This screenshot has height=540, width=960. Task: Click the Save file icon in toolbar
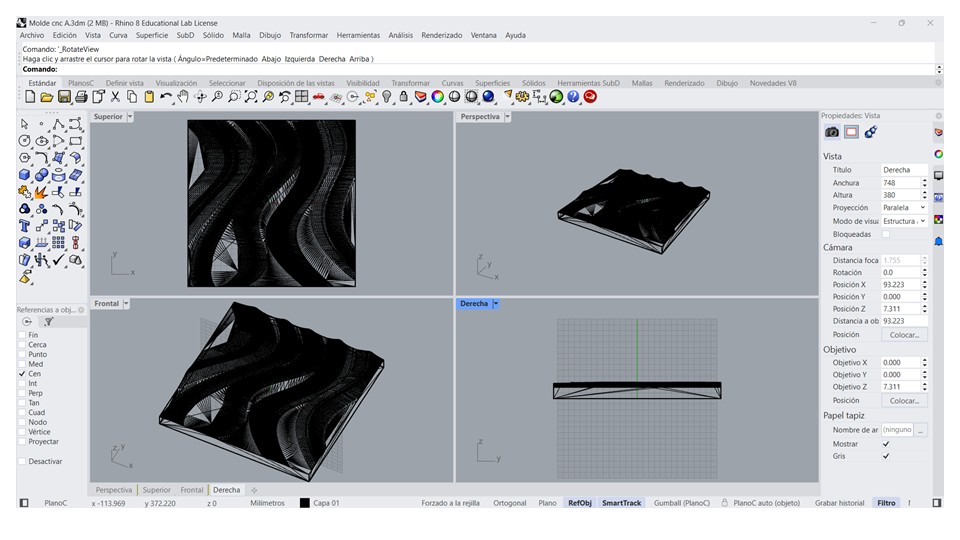coord(64,97)
